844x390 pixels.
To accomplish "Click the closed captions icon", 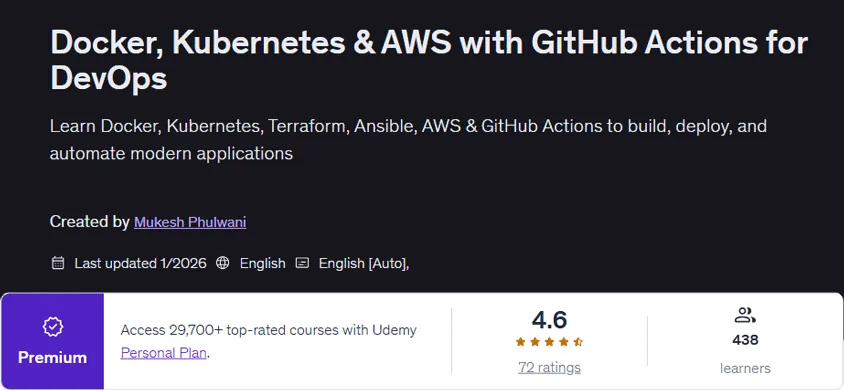I will (303, 263).
